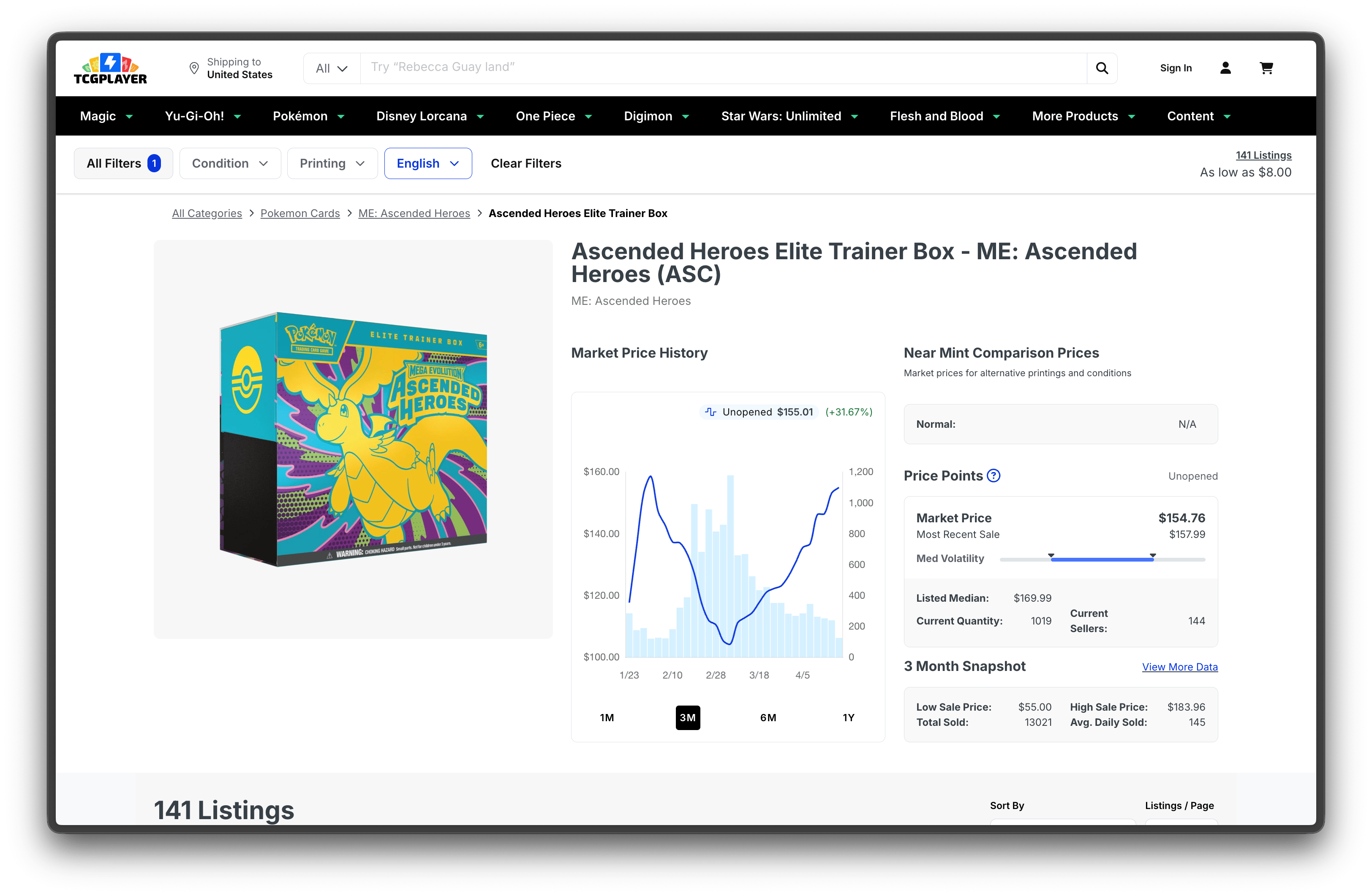Click the shipping location pin icon

194,68
